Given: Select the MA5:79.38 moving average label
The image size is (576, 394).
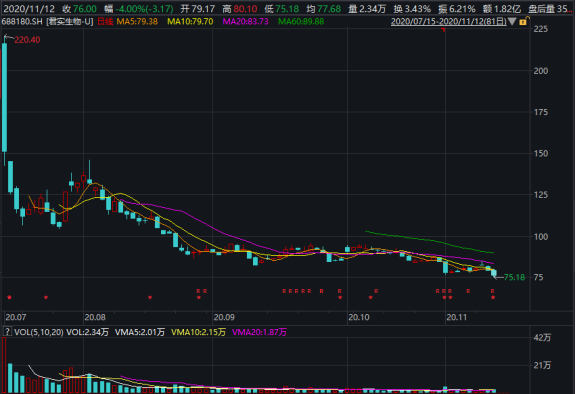Looking at the screenshot, I should point(137,22).
